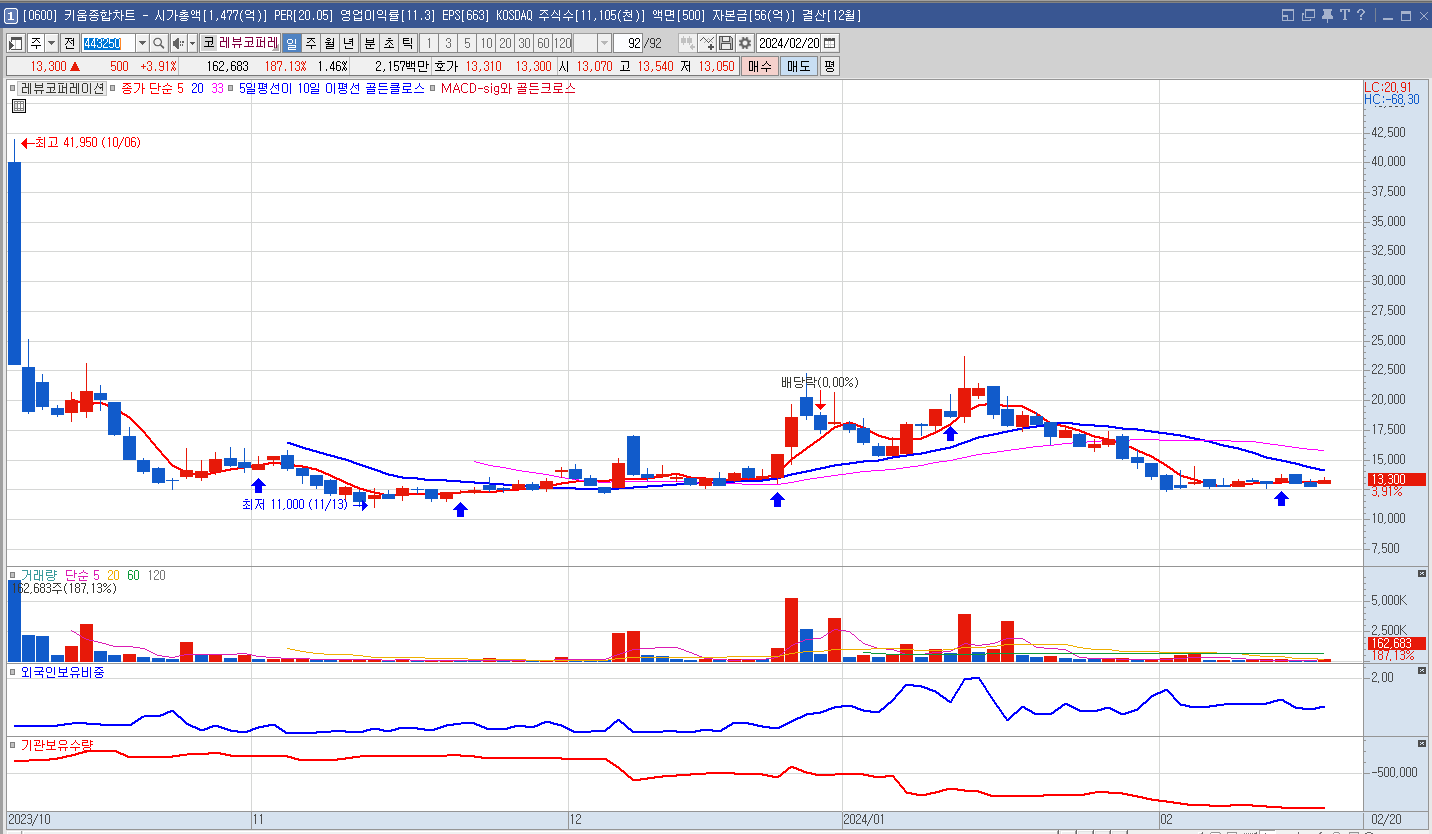
Task: Toggle the 종가 단순 moving average legend marker
Action: (113, 88)
